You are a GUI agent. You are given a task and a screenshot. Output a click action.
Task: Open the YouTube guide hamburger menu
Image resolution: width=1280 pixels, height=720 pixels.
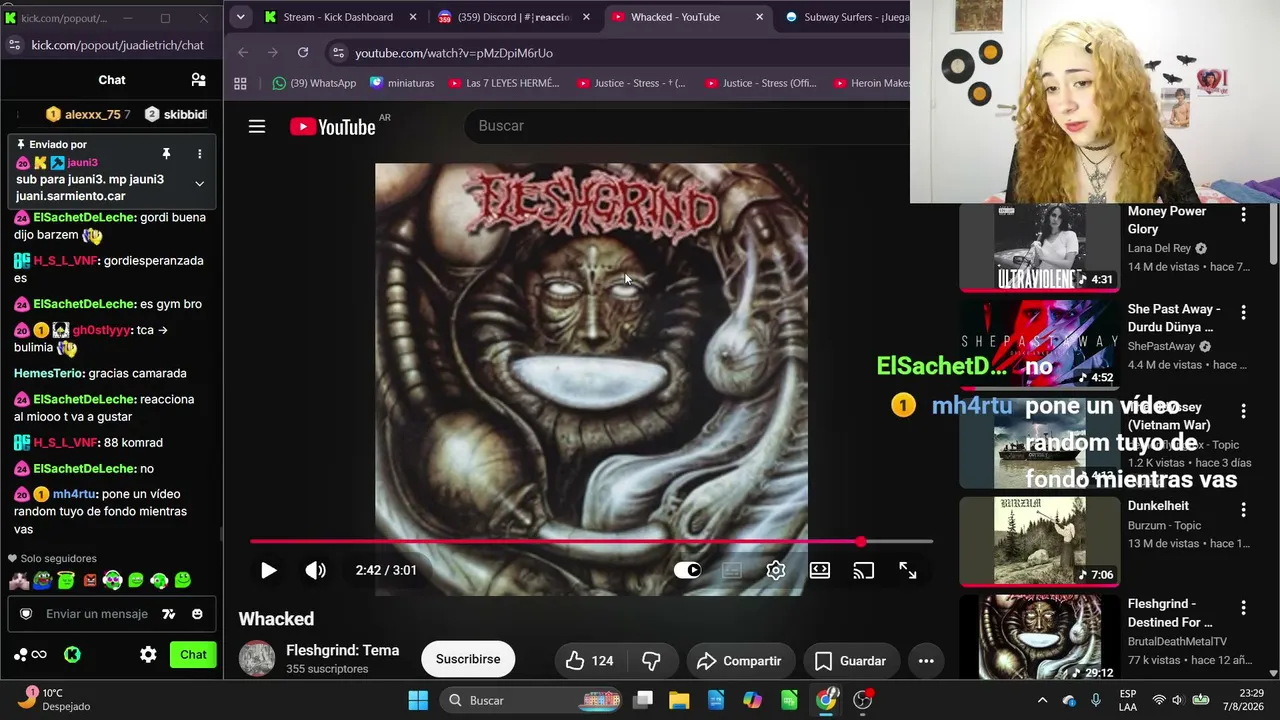pyautogui.click(x=257, y=126)
